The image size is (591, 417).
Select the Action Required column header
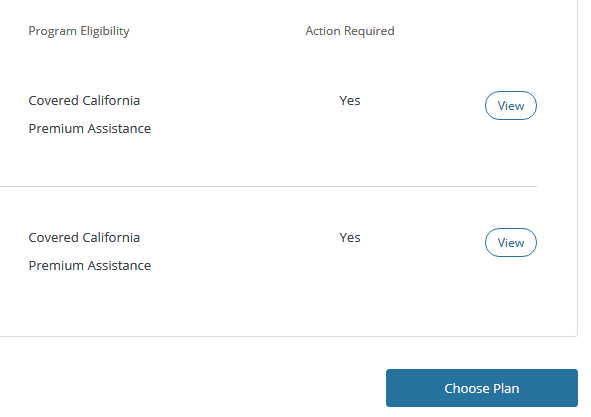[350, 31]
